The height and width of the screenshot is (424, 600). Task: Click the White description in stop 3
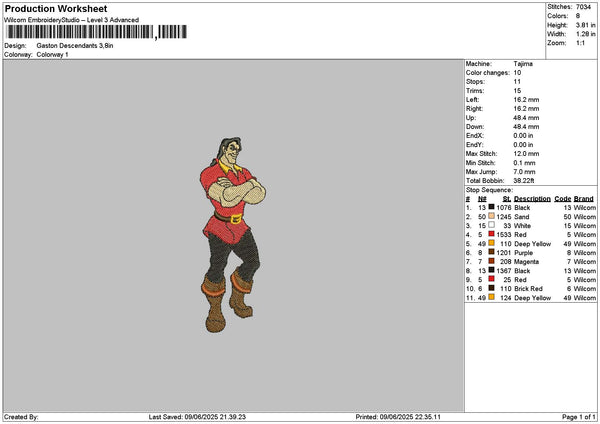[522, 226]
